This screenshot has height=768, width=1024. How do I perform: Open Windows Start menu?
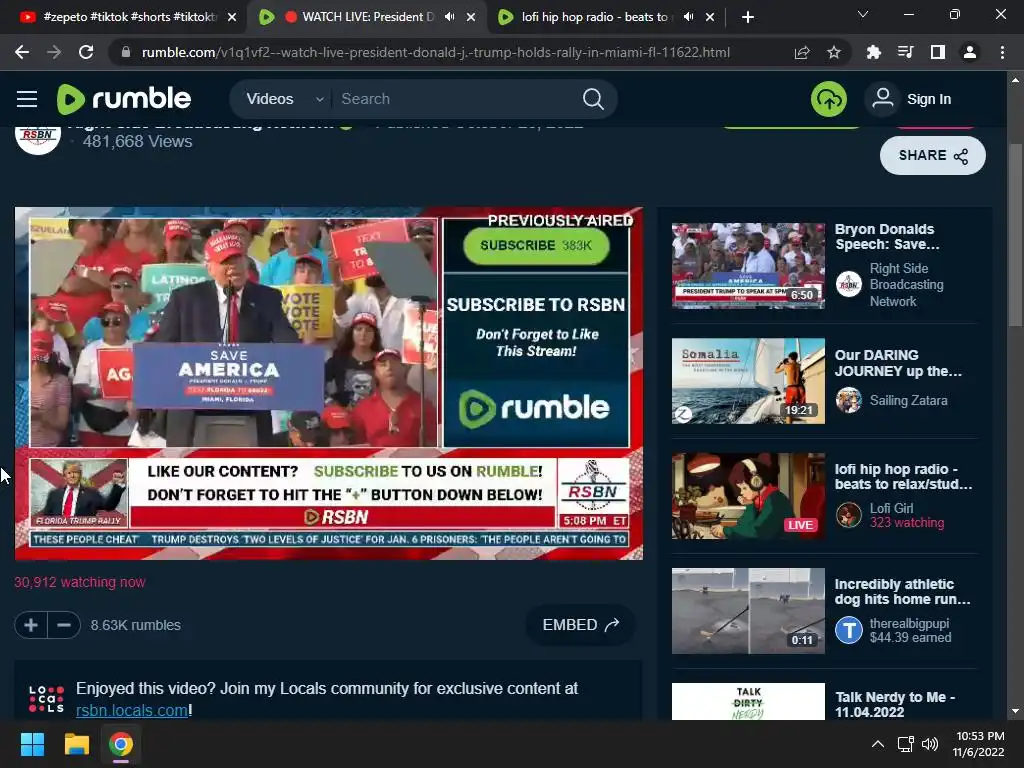33,744
